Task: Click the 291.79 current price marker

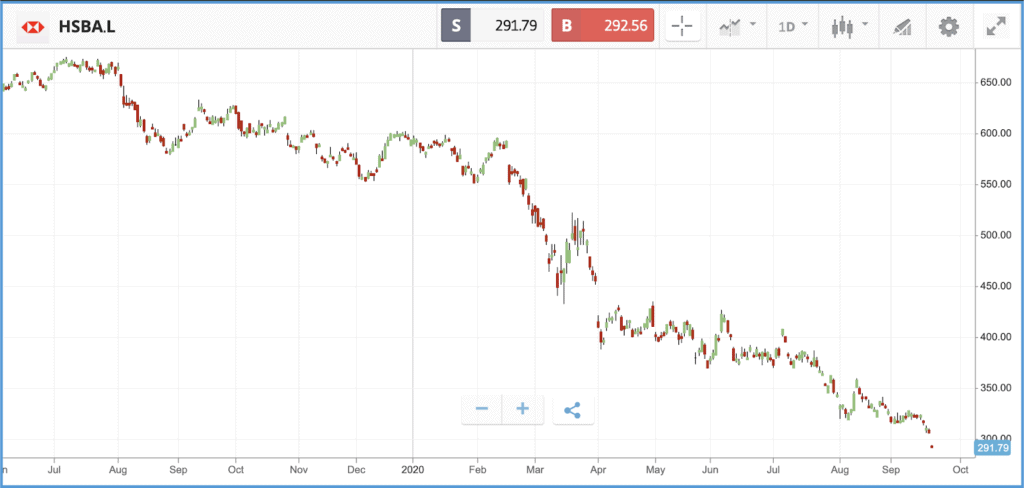Action: [x=992, y=448]
